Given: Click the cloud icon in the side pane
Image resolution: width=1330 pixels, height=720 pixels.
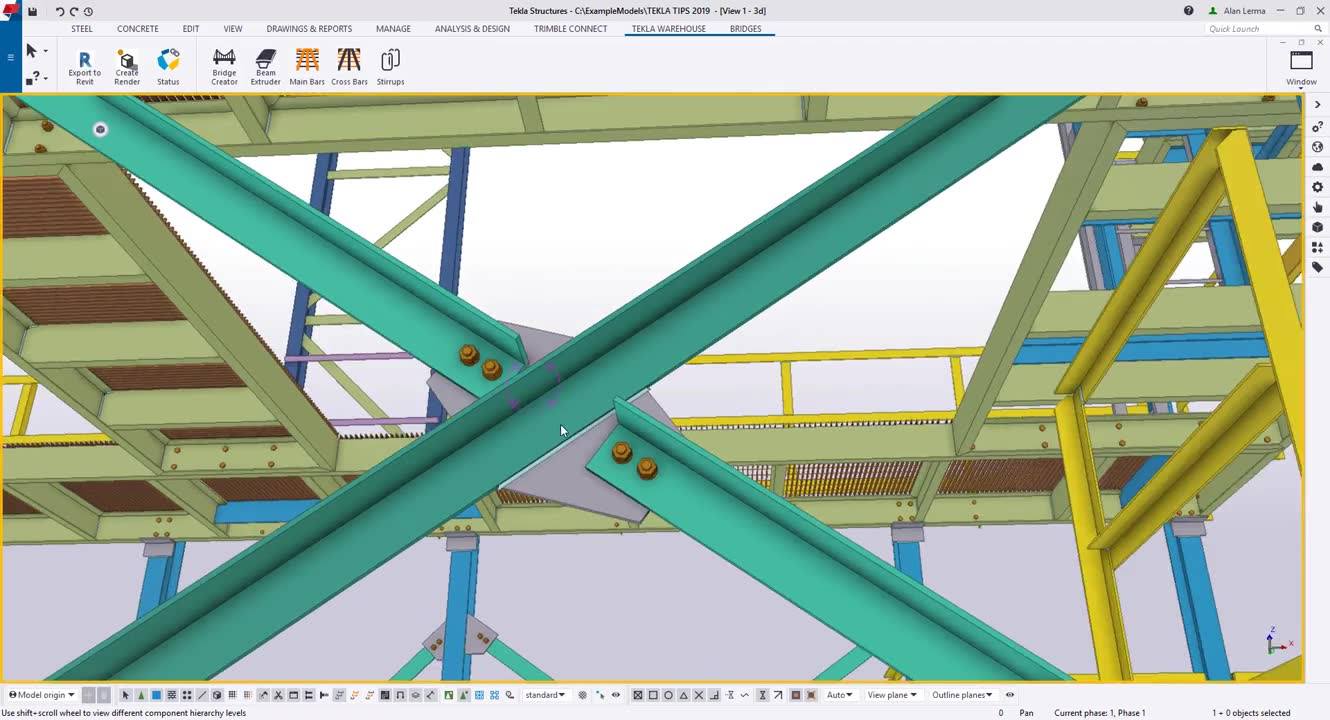Looking at the screenshot, I should 1317,167.
